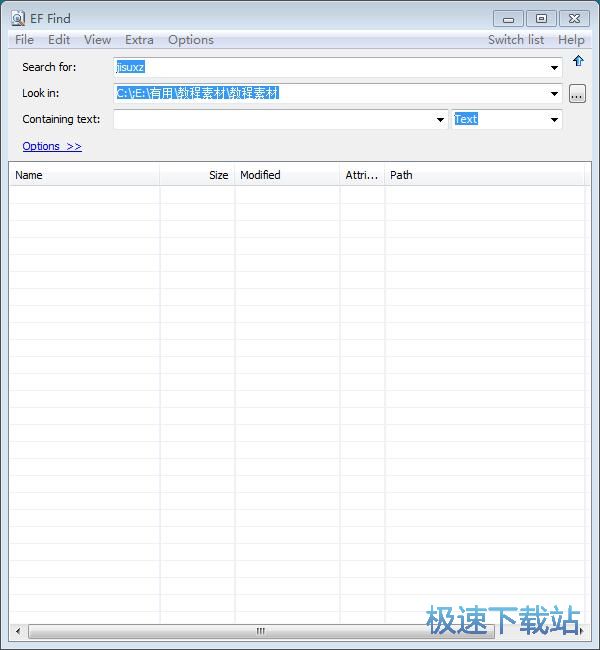This screenshot has width=600, height=650.
Task: Open the browse folder ellipsis button
Action: pyautogui.click(x=577, y=94)
